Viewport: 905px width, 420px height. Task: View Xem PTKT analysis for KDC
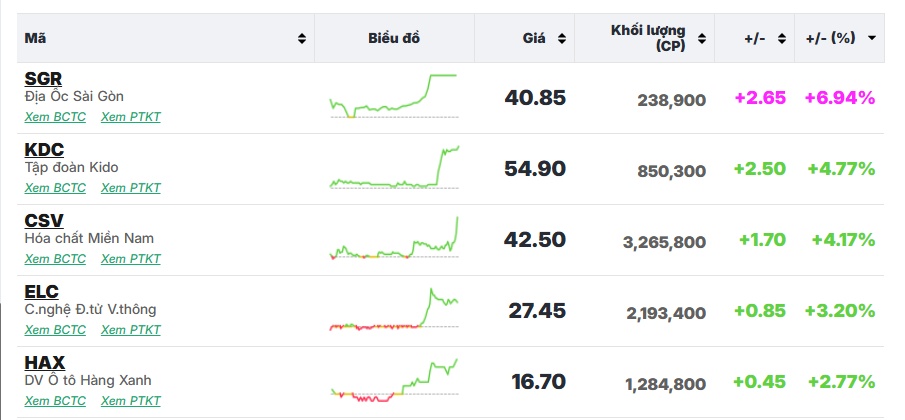(x=131, y=188)
